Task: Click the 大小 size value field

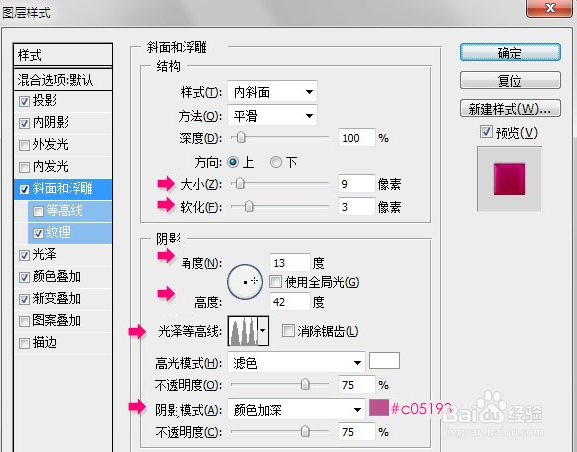Action: point(357,184)
